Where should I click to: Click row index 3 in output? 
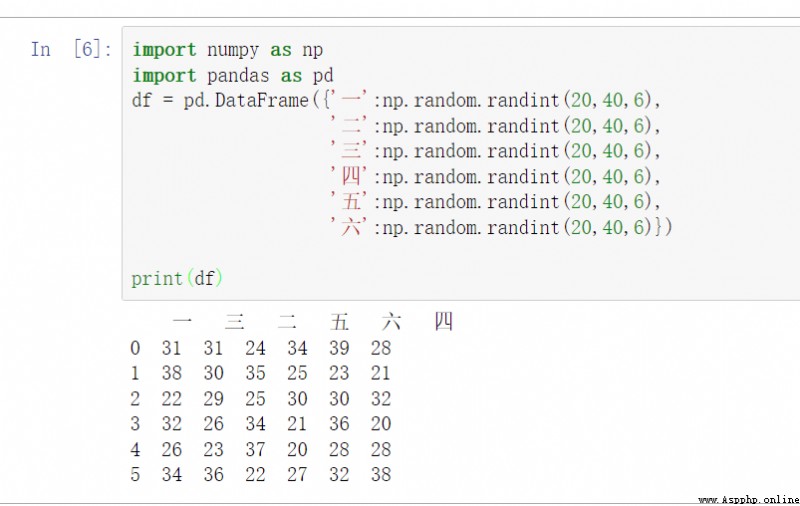tap(135, 424)
